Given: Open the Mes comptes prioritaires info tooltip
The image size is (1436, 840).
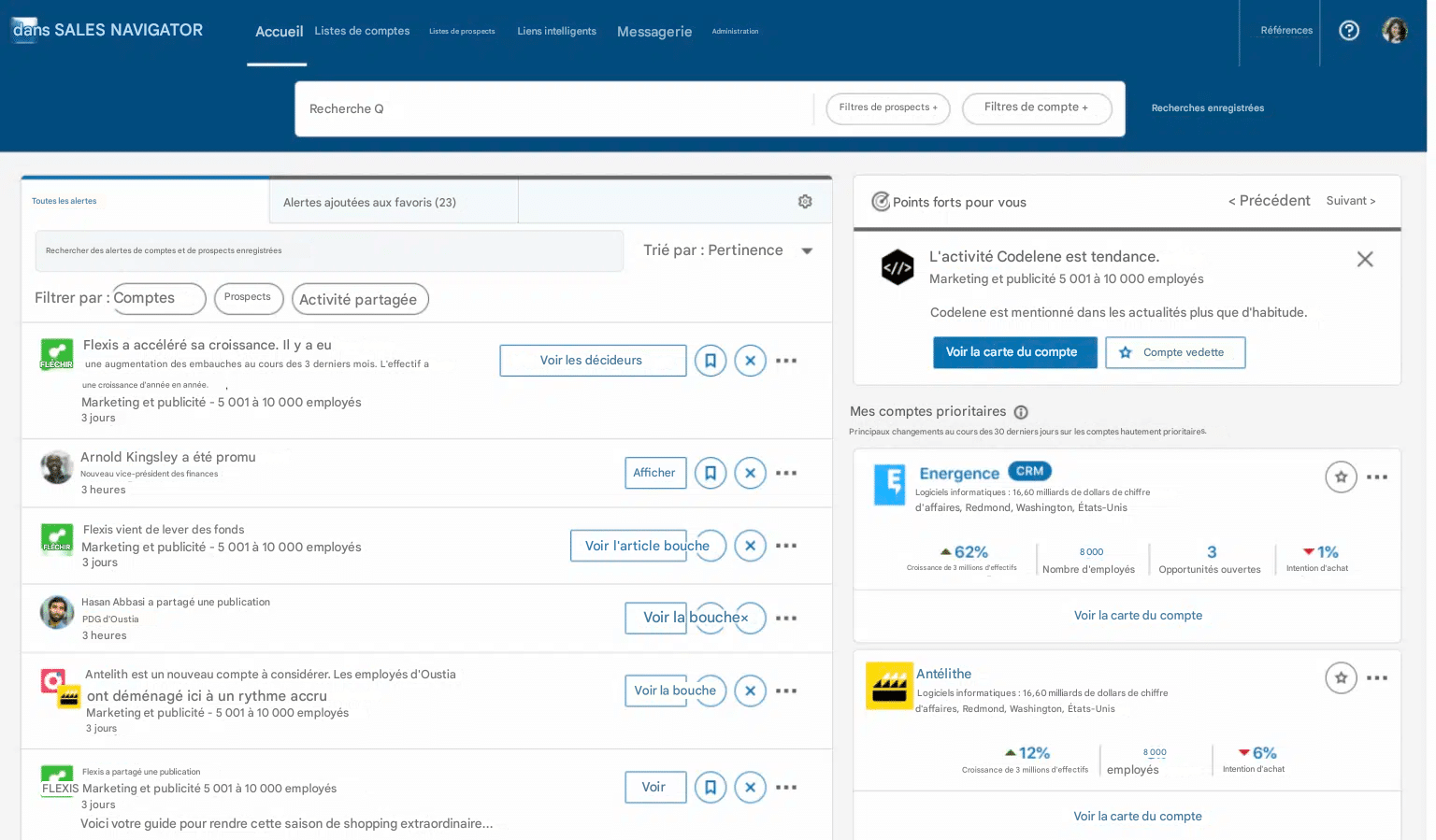Looking at the screenshot, I should [1020, 411].
